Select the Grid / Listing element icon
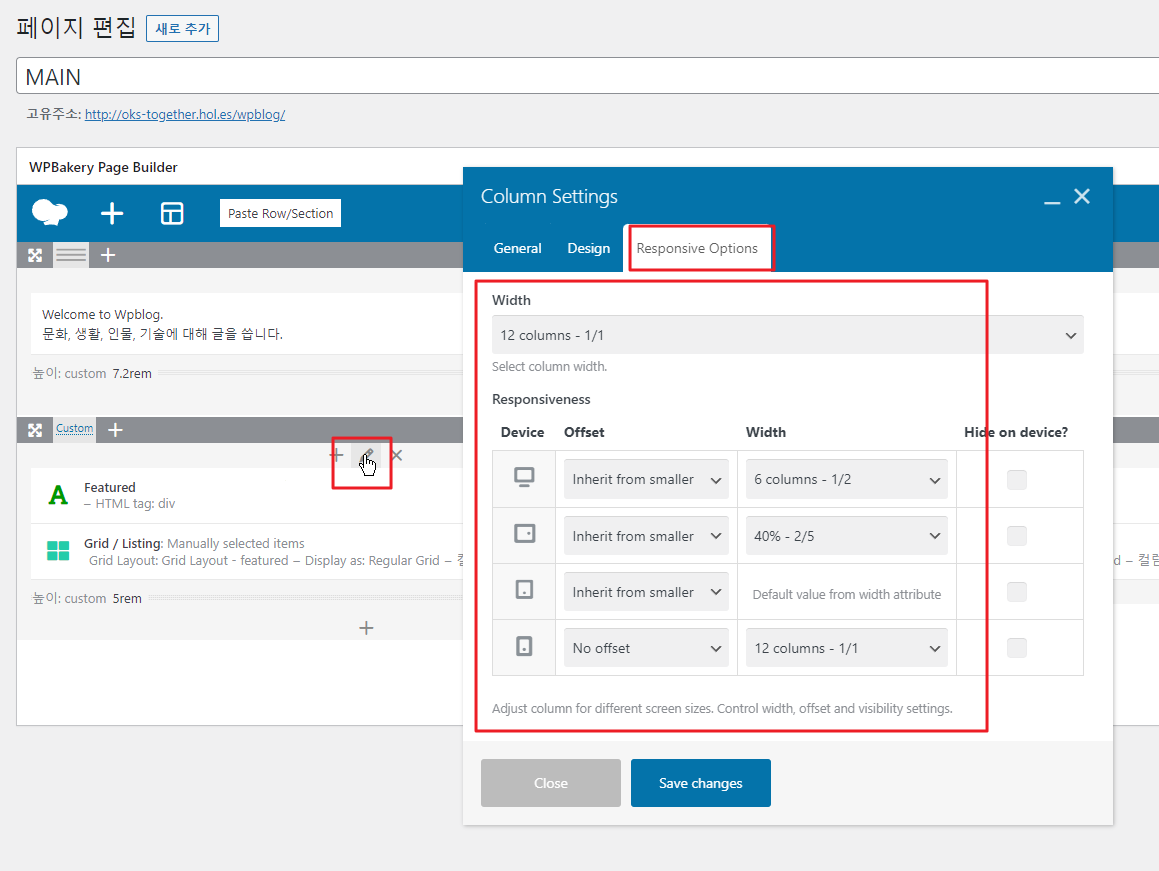Image resolution: width=1159 pixels, height=871 pixels. pos(58,551)
